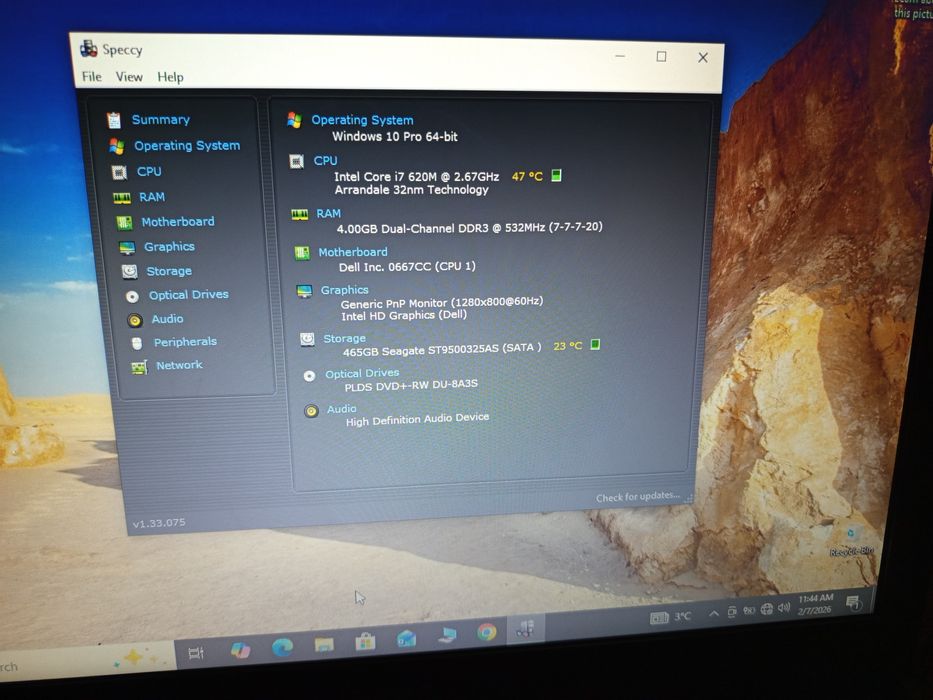933x700 pixels.
Task: Launch Copilot from the taskbar
Action: (240, 650)
